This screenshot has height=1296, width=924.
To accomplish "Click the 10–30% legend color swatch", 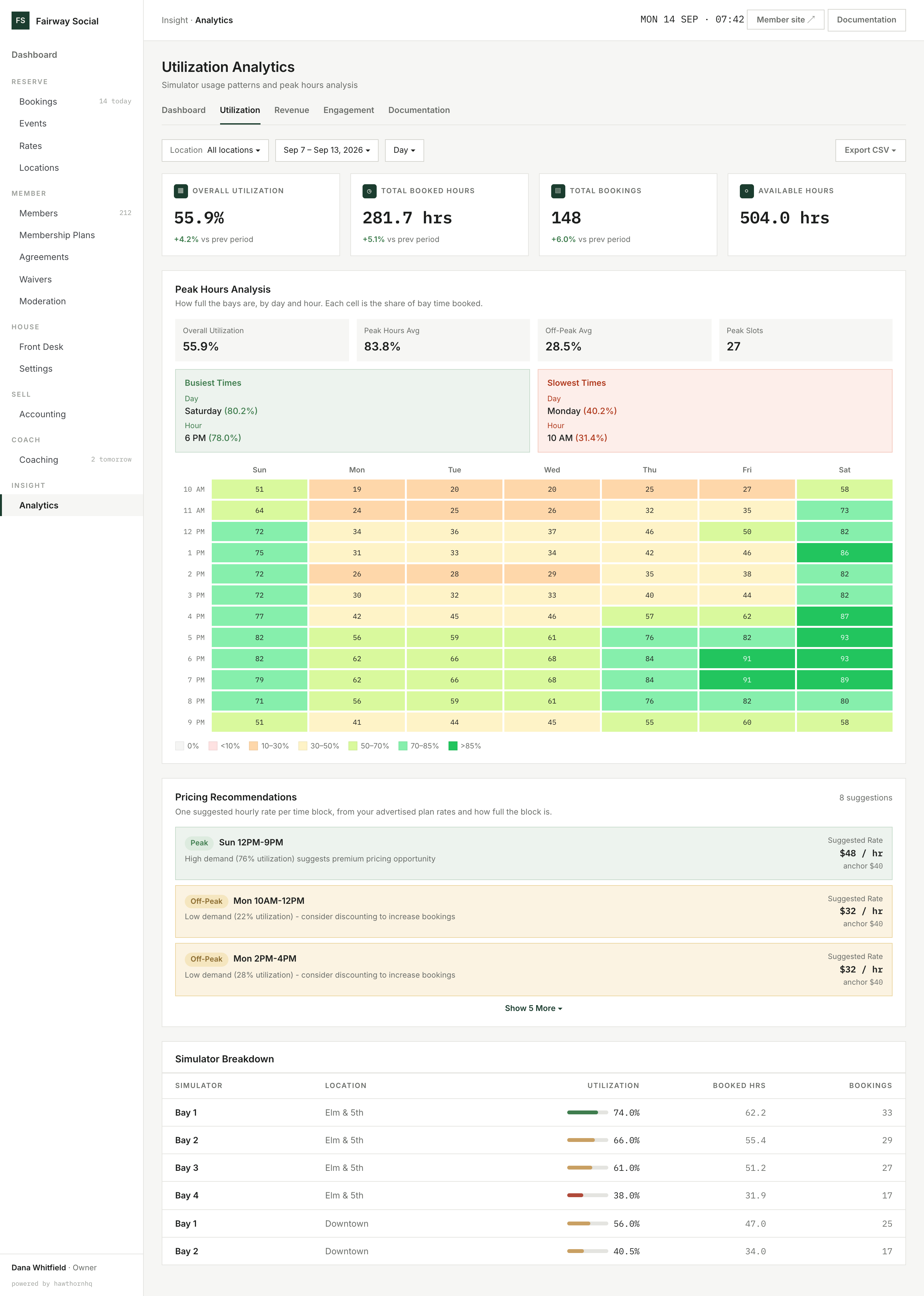I will [254, 746].
